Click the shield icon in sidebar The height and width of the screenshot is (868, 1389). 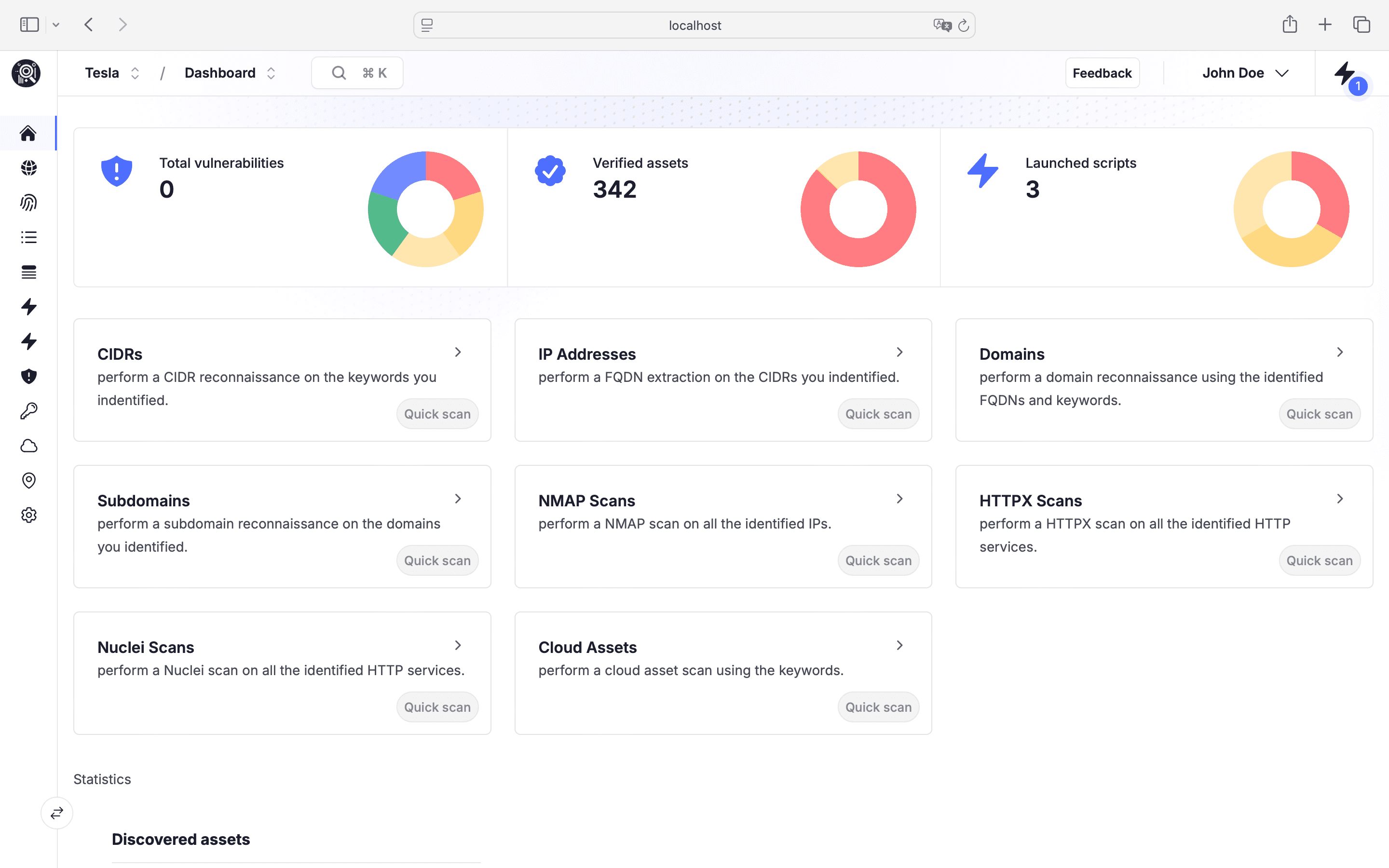pyautogui.click(x=28, y=376)
